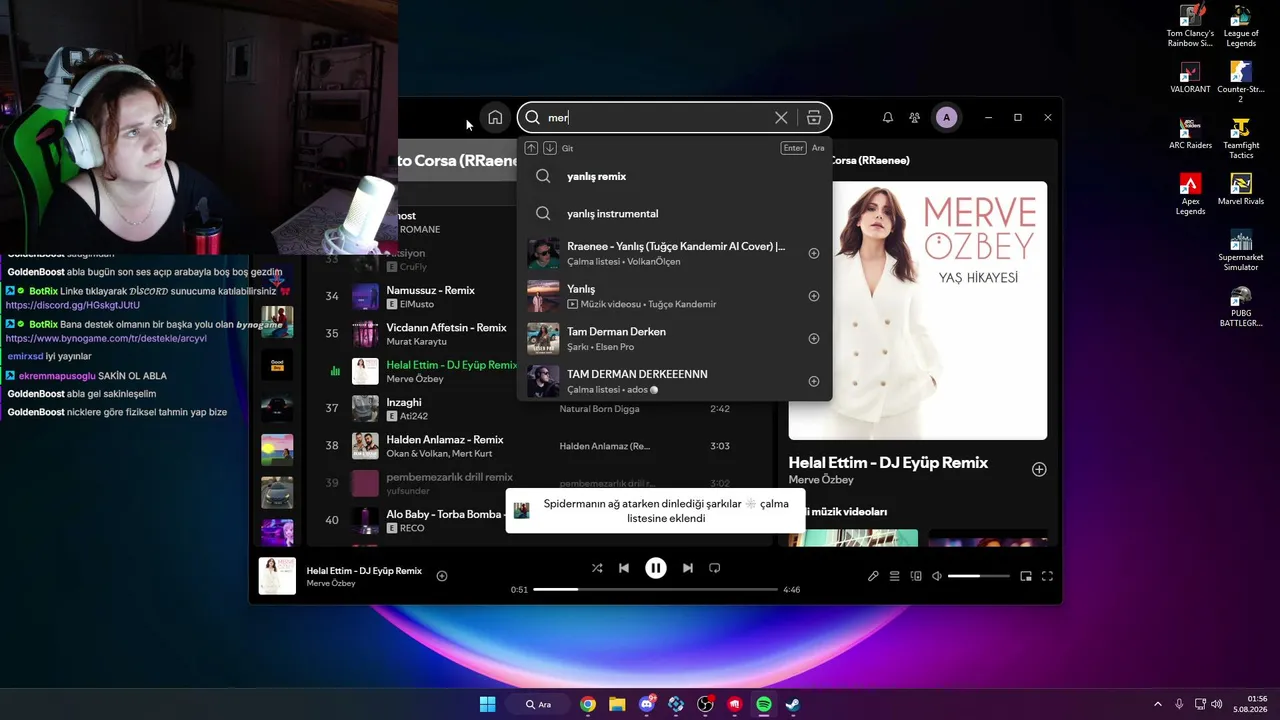This screenshot has width=1280, height=720.
Task: Open artist "Murat Karaytu" from the track list
Action: tap(416, 342)
